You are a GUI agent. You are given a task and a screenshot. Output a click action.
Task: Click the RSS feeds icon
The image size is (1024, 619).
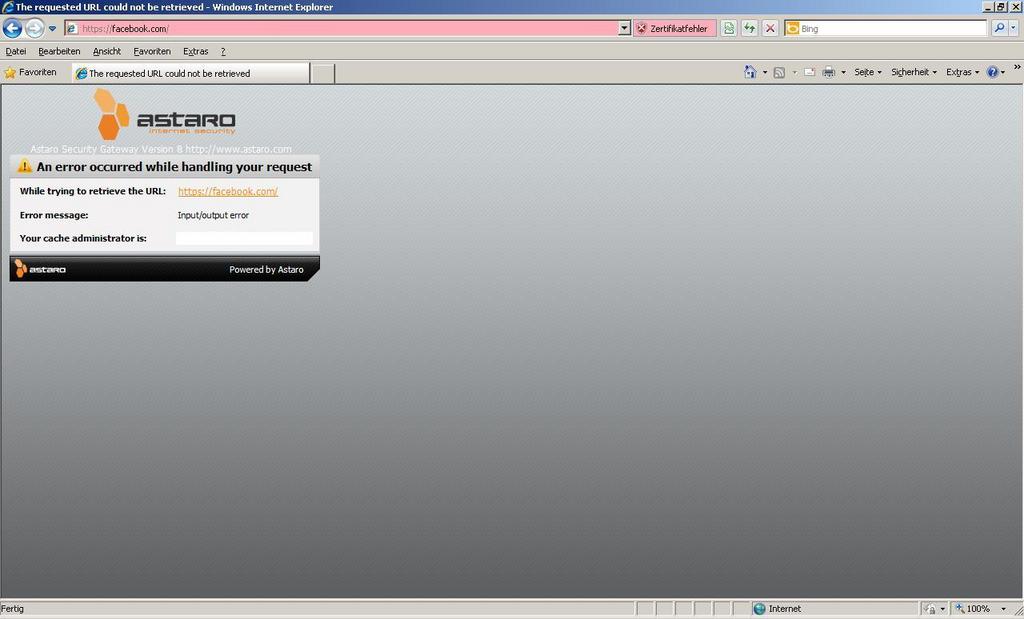[x=779, y=72]
